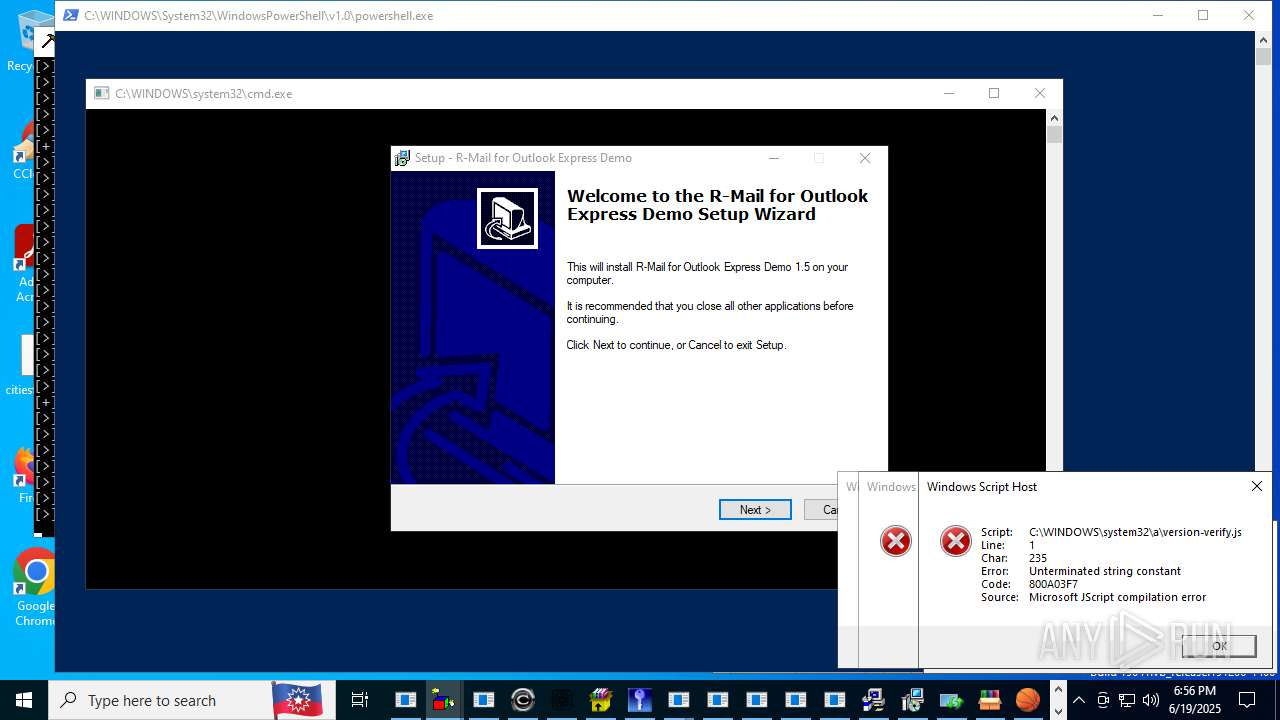Close the cmd.exe window
The width and height of the screenshot is (1280, 720).
coord(1040,94)
